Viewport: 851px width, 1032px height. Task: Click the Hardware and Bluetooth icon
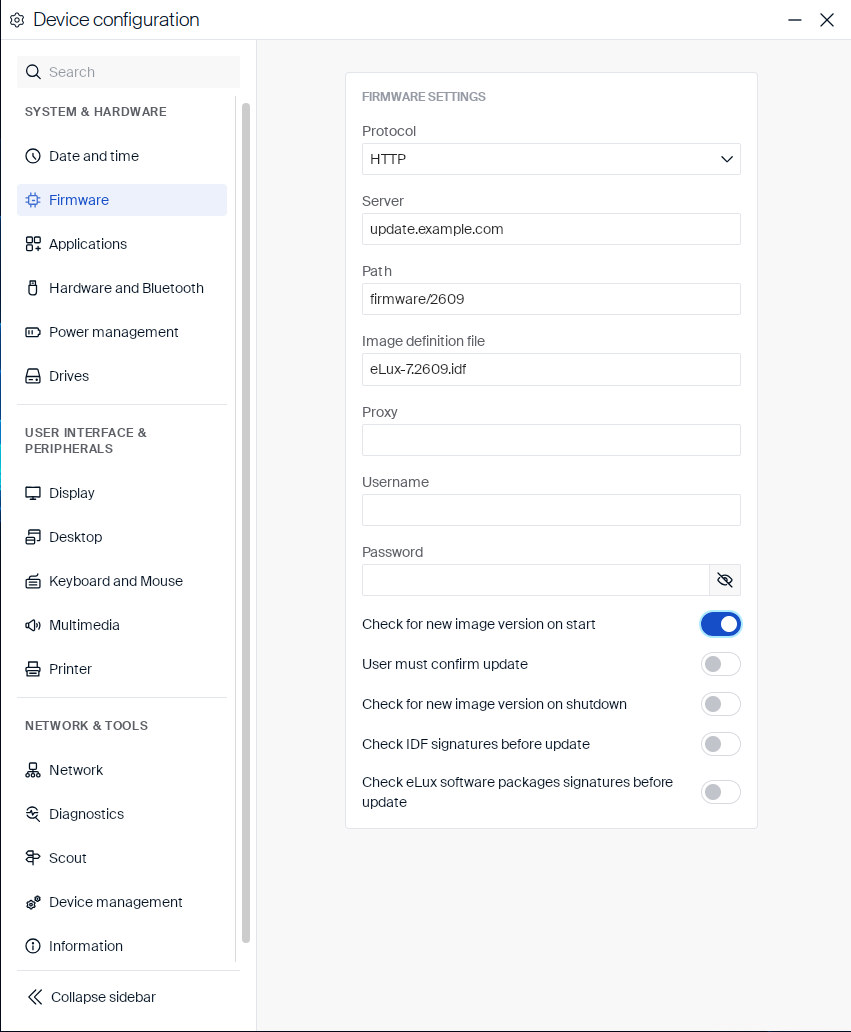(x=33, y=288)
